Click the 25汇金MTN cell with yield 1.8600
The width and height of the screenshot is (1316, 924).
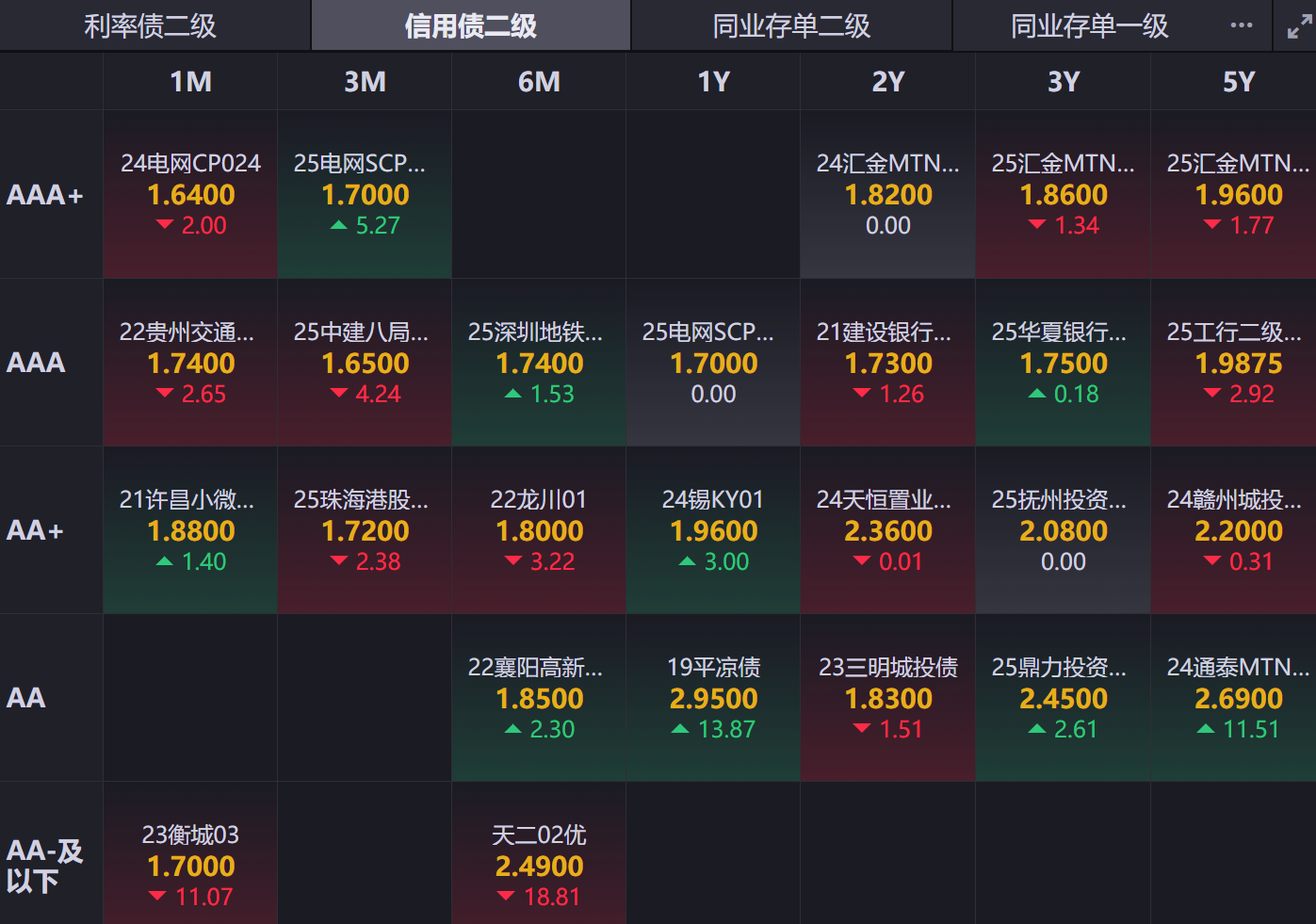point(1063,195)
